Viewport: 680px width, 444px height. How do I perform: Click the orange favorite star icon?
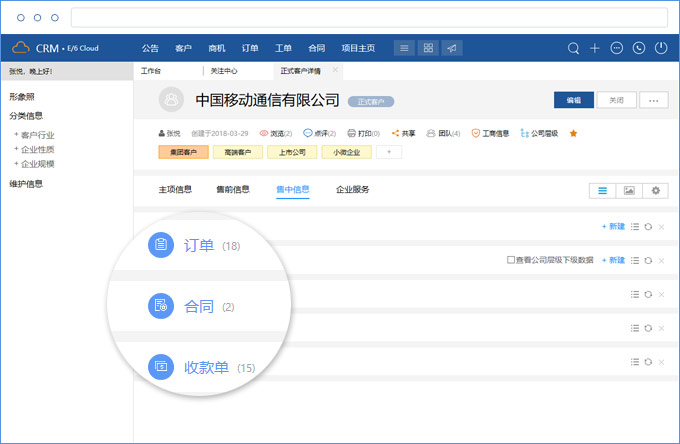point(573,133)
